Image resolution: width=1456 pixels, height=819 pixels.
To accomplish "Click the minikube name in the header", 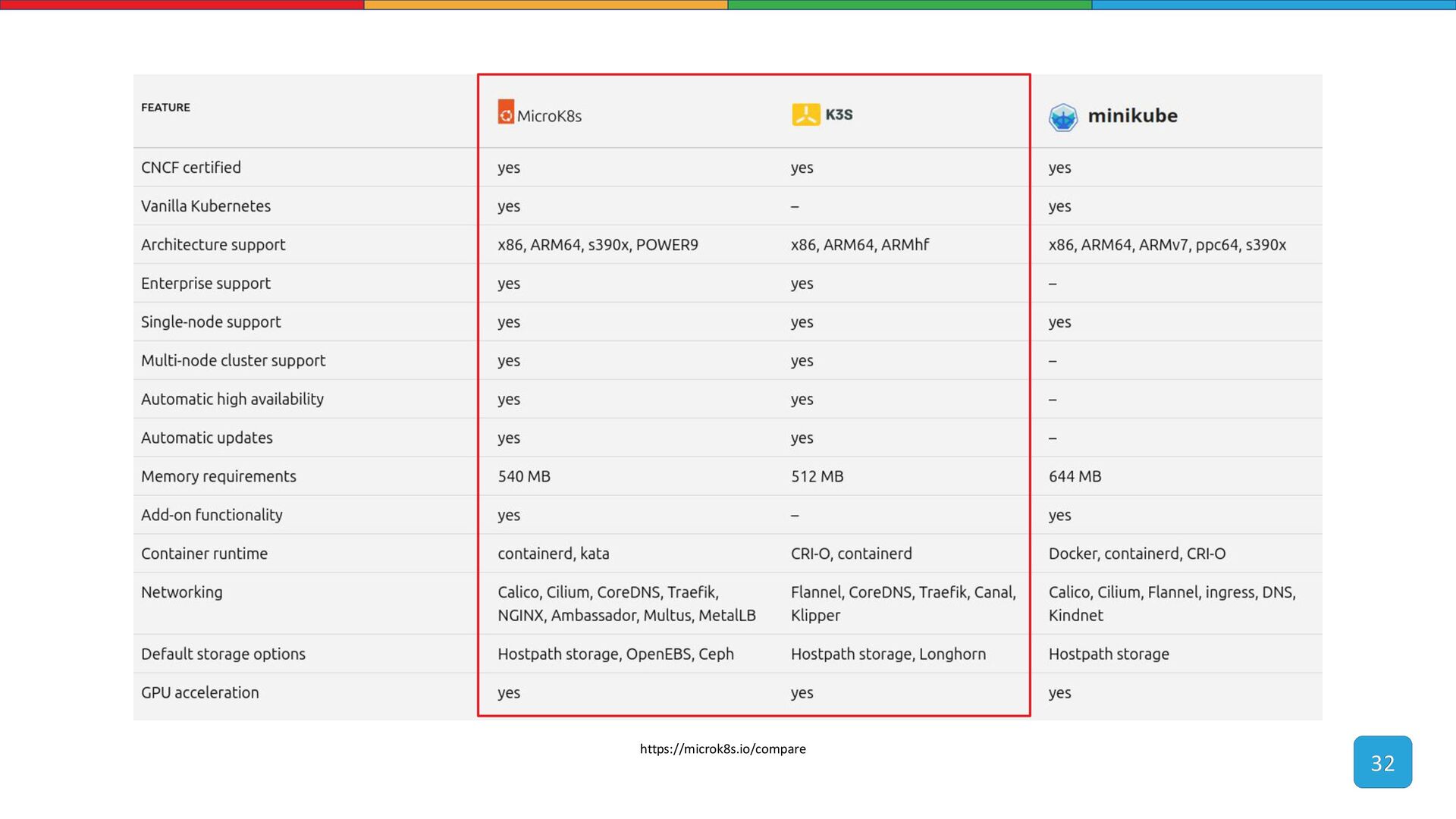I will (x=1132, y=116).
